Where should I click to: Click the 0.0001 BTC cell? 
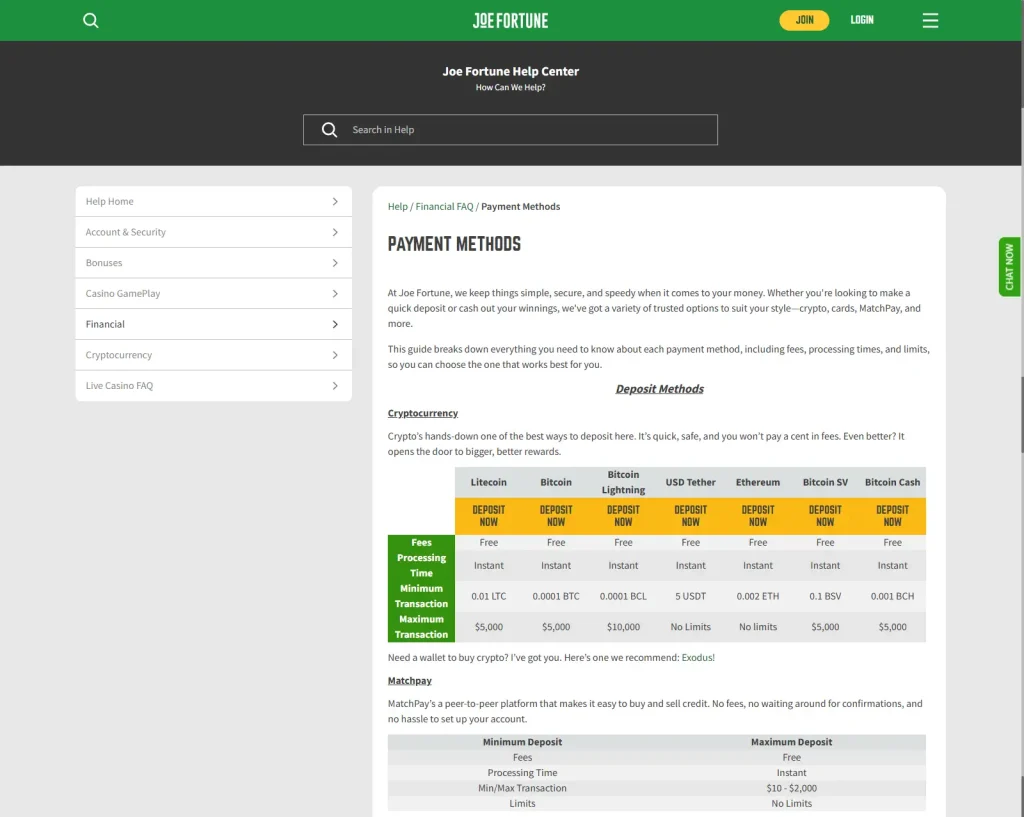point(556,596)
